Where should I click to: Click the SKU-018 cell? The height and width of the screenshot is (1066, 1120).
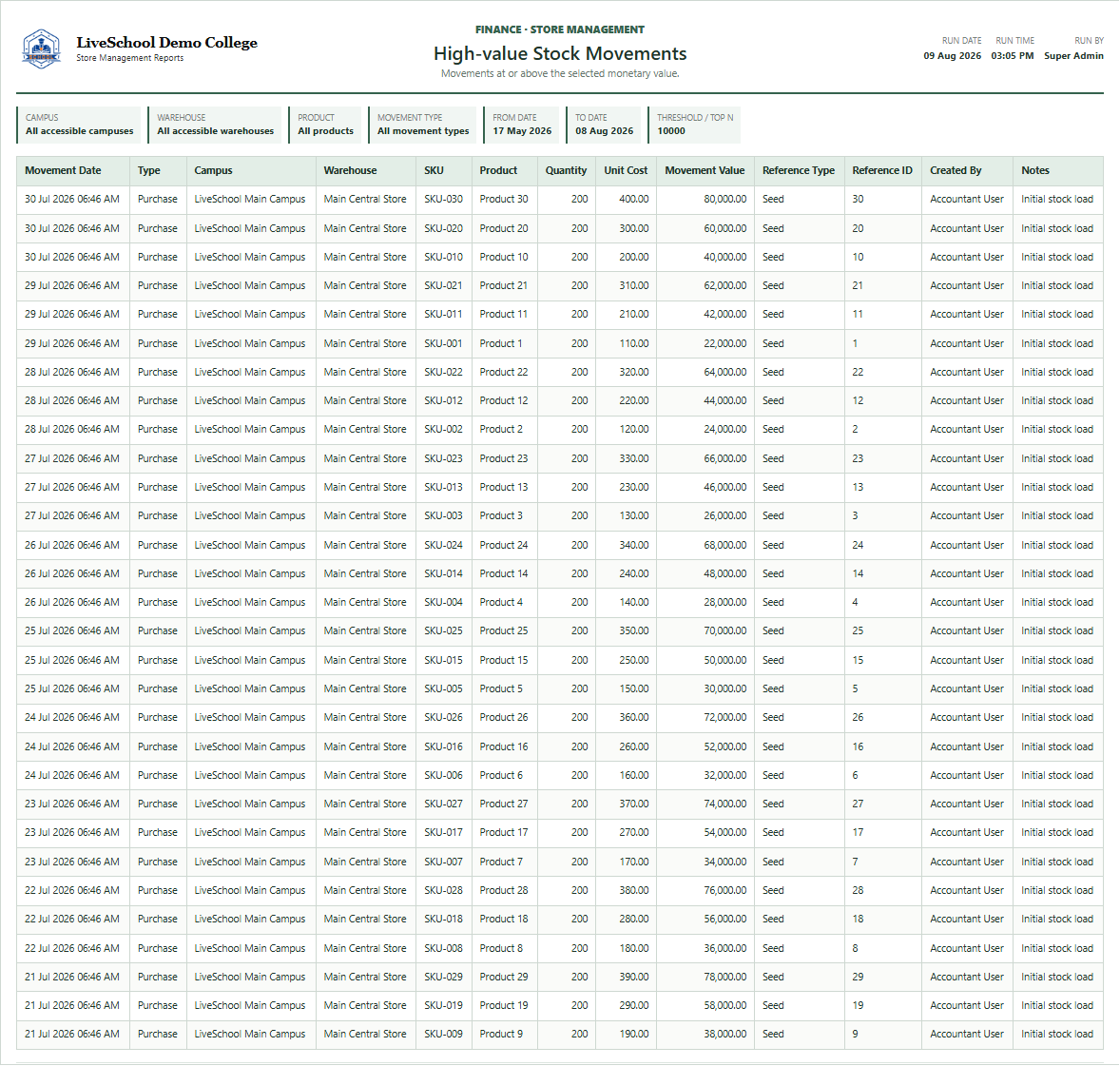[444, 919]
